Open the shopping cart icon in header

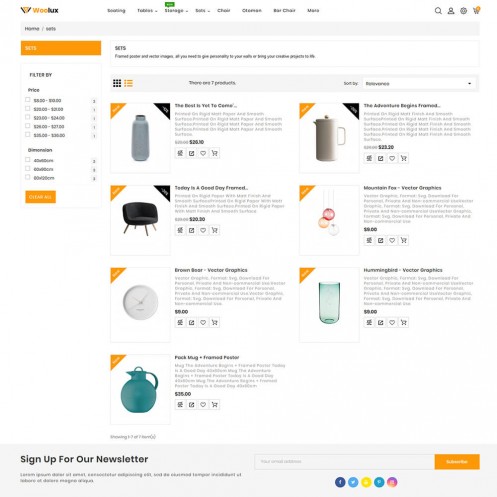pyautogui.click(x=476, y=10)
